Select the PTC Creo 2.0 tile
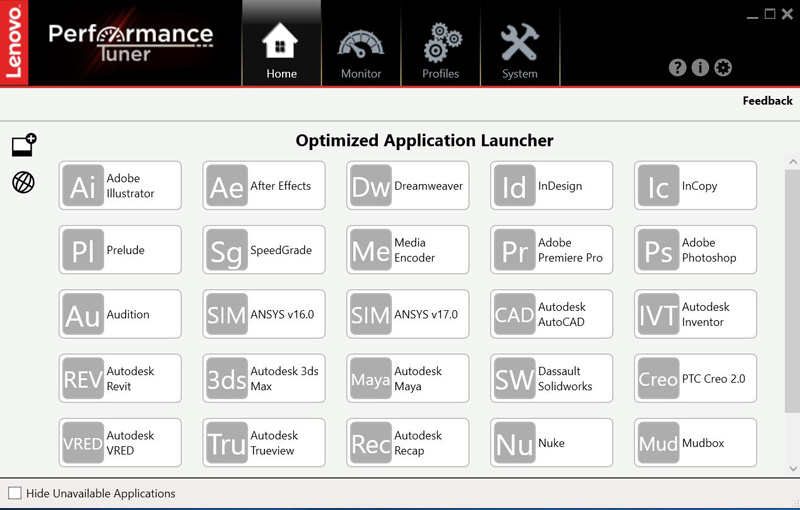 (x=695, y=378)
